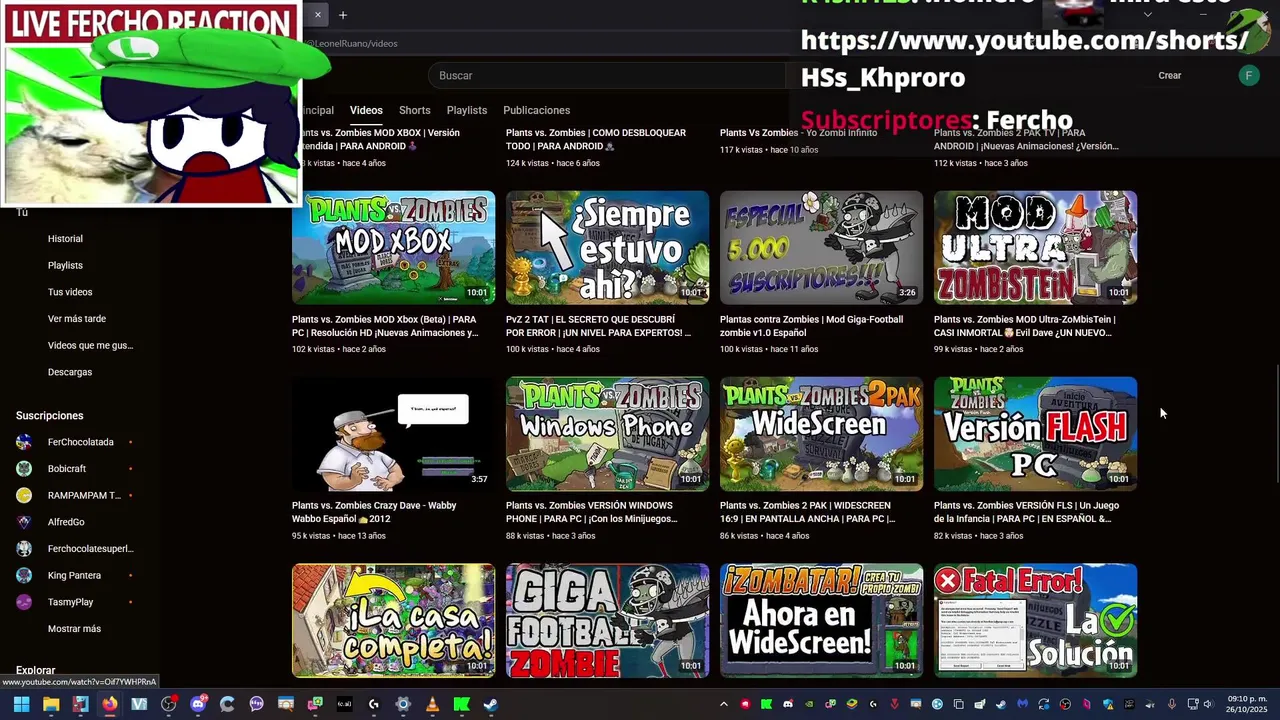Image resolution: width=1280 pixels, height=720 pixels.
Task: Open Discord taskbar icon with notification badge
Action: pos(198,704)
